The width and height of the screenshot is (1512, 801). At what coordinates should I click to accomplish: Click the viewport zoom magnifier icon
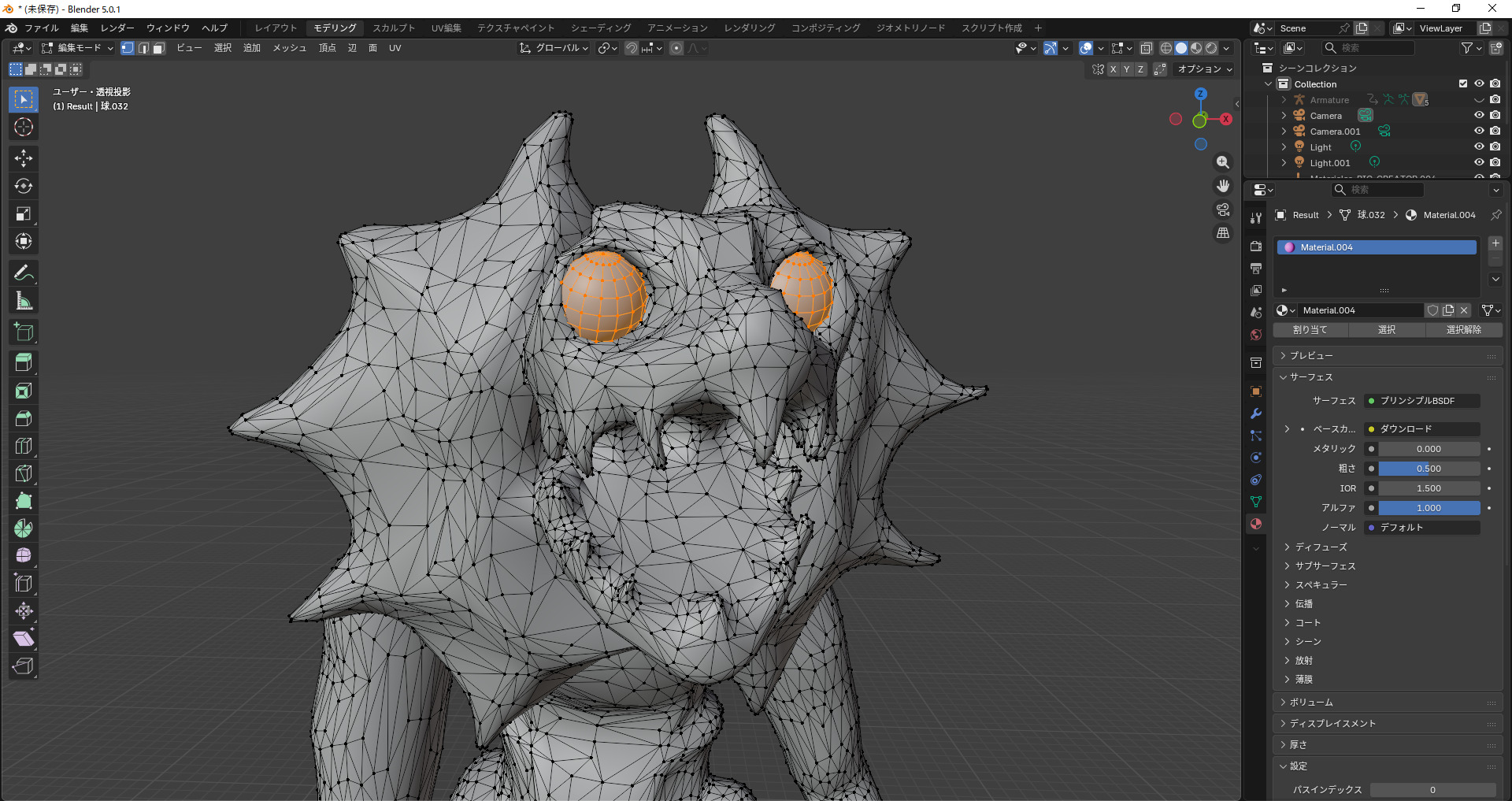tap(1222, 162)
